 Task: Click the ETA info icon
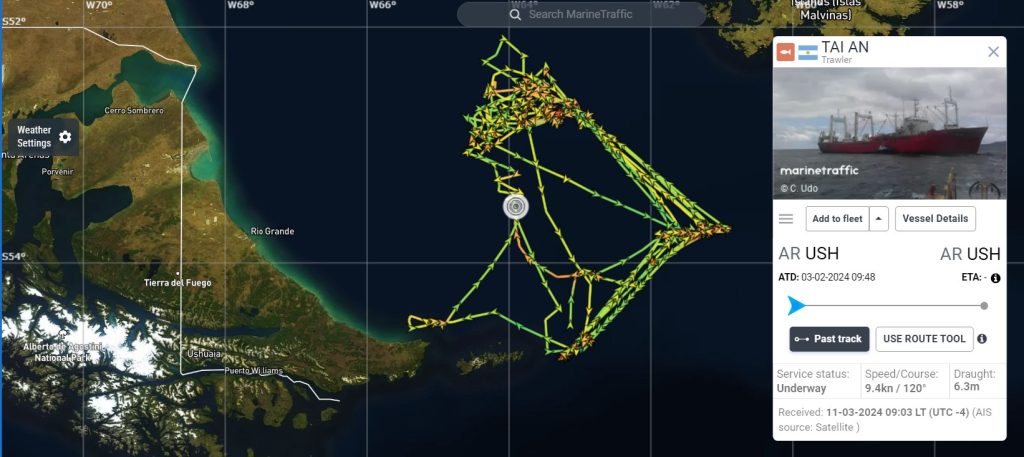tap(995, 278)
